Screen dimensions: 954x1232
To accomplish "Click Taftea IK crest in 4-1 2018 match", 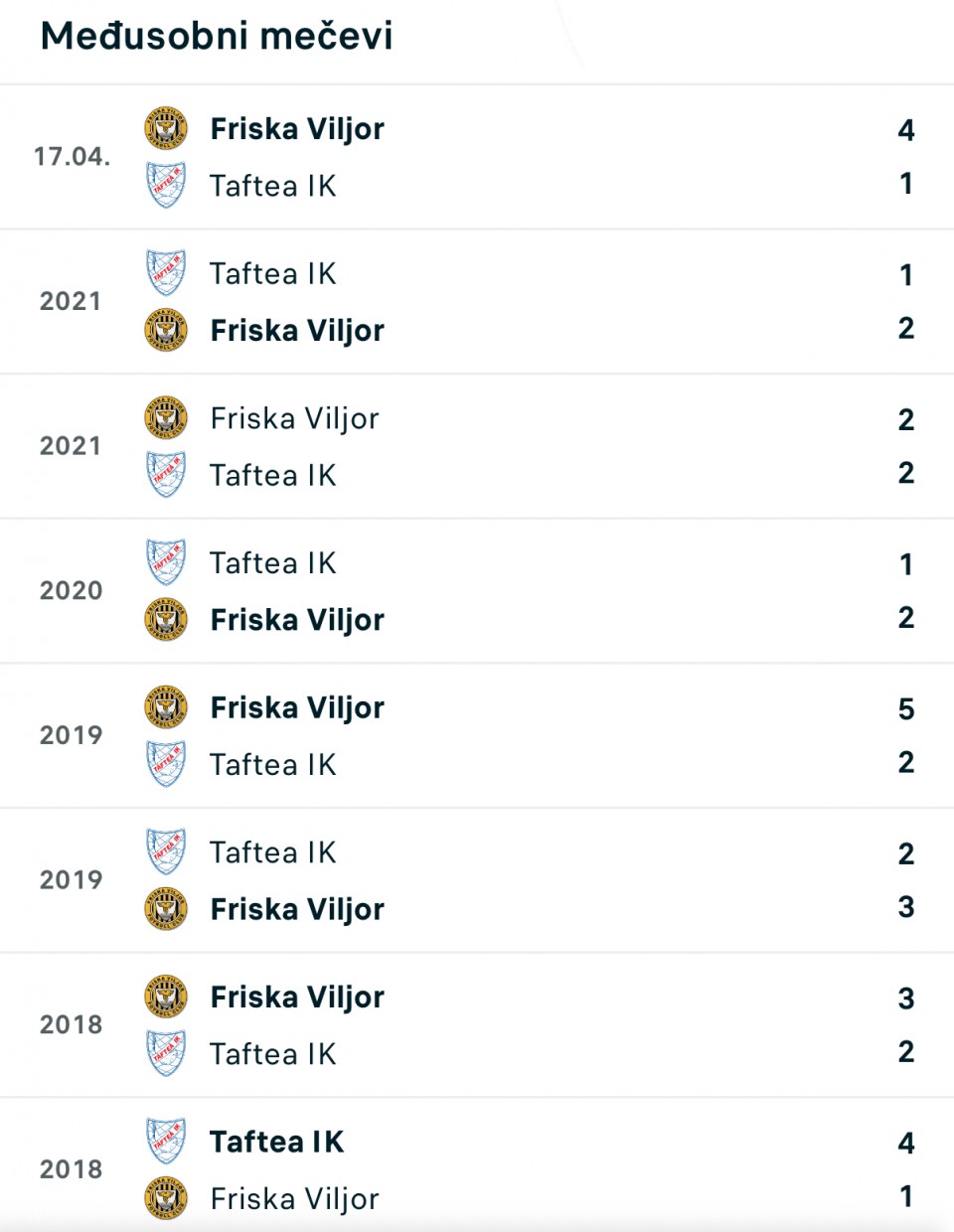I will pos(166,1143).
